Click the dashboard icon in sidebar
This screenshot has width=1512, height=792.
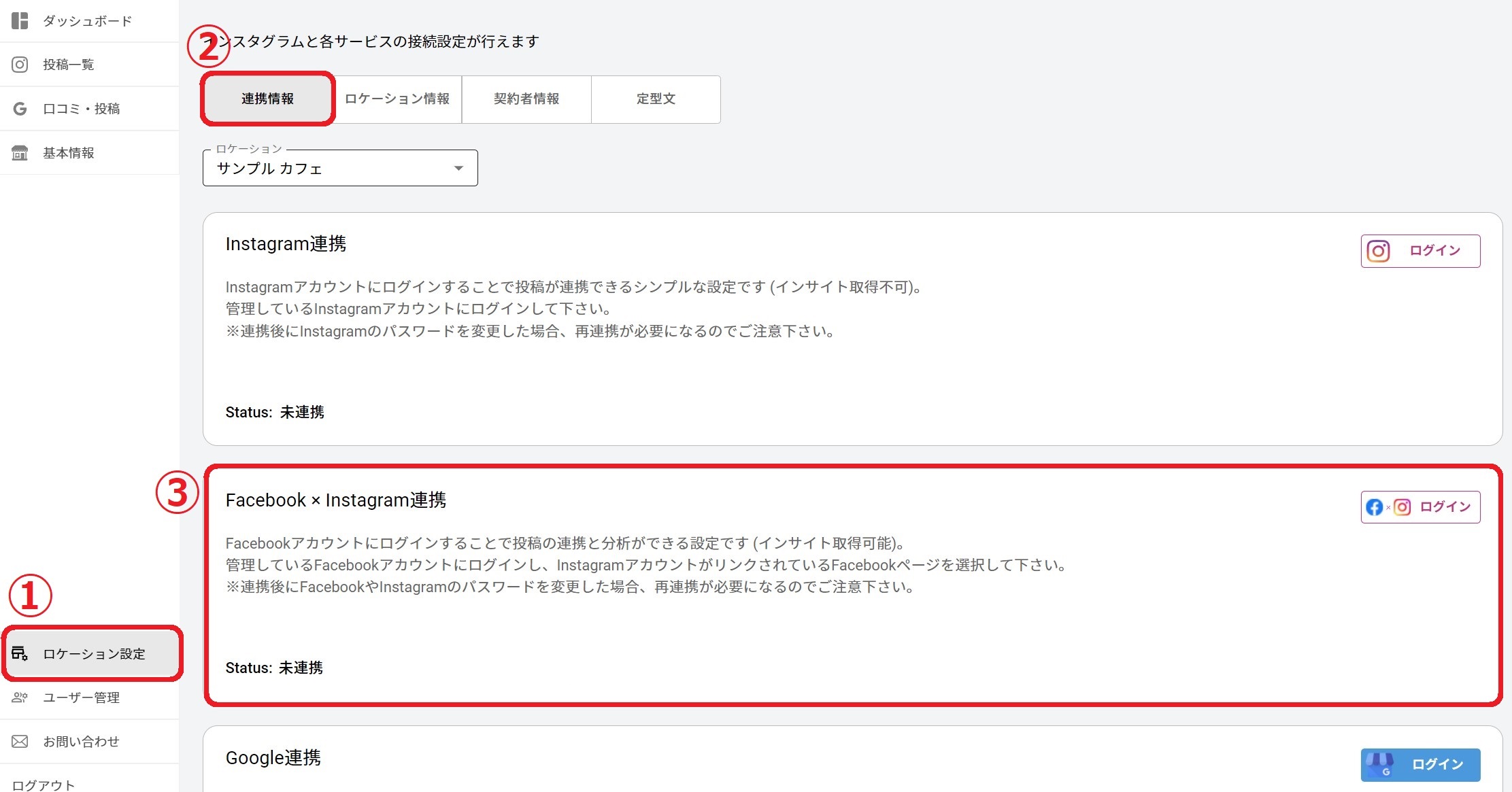[x=20, y=20]
